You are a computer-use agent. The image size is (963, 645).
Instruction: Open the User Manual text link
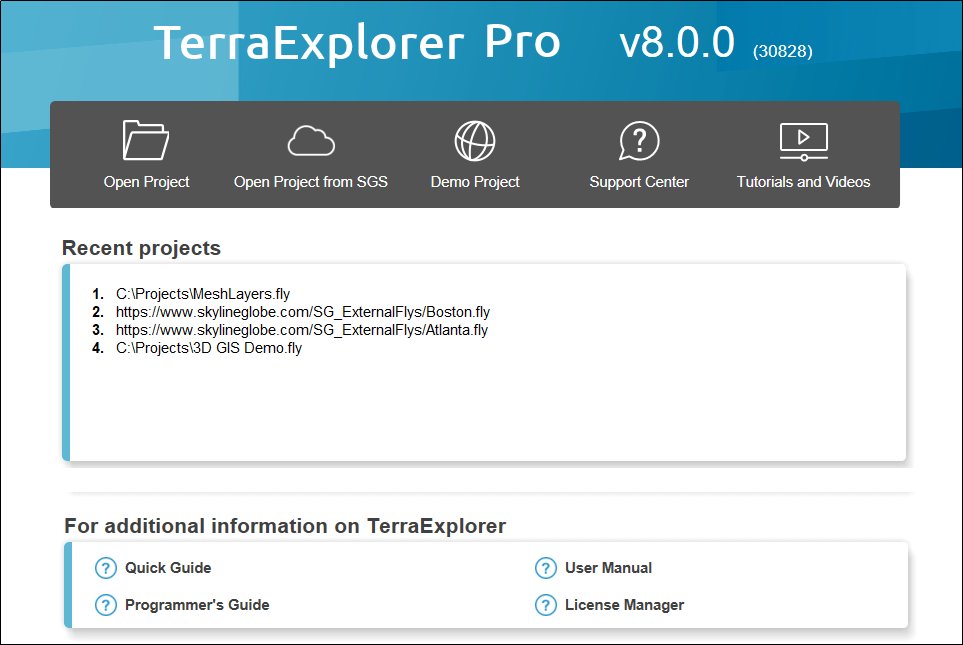tap(608, 568)
